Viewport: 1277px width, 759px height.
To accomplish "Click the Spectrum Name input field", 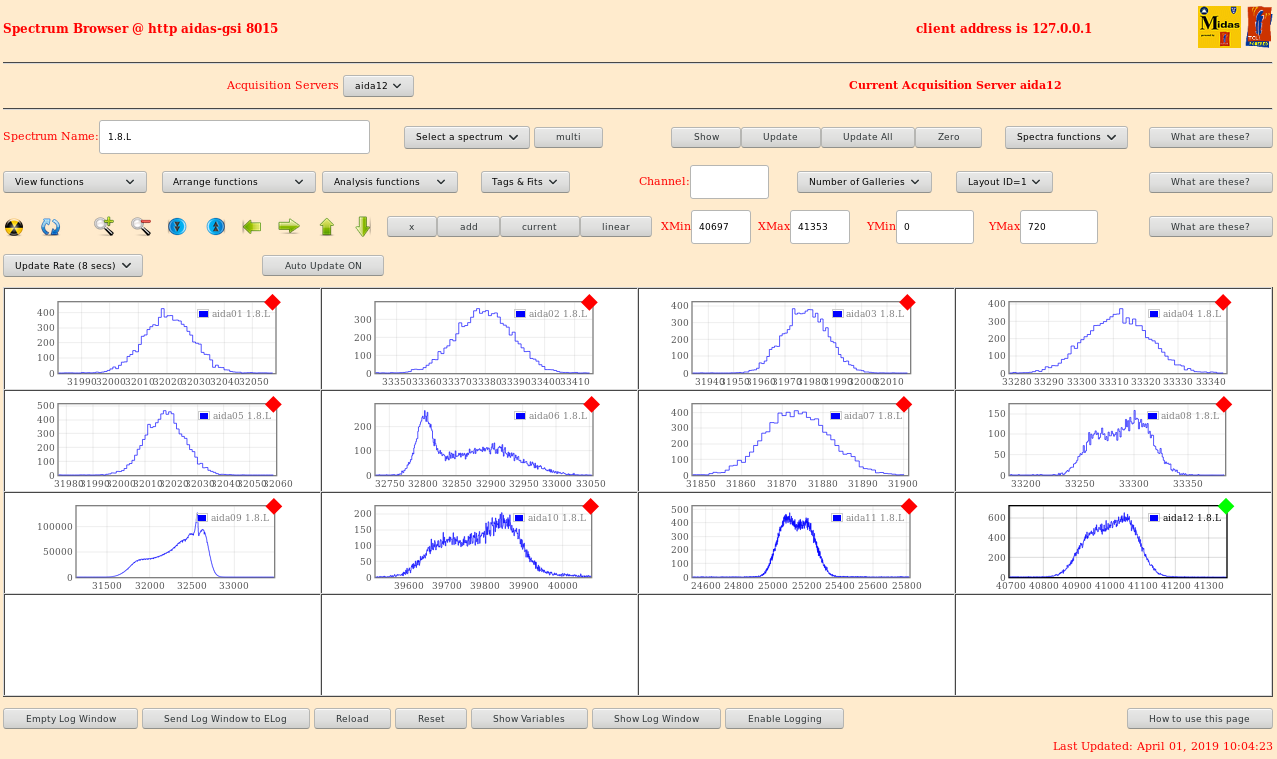I will [x=234, y=137].
